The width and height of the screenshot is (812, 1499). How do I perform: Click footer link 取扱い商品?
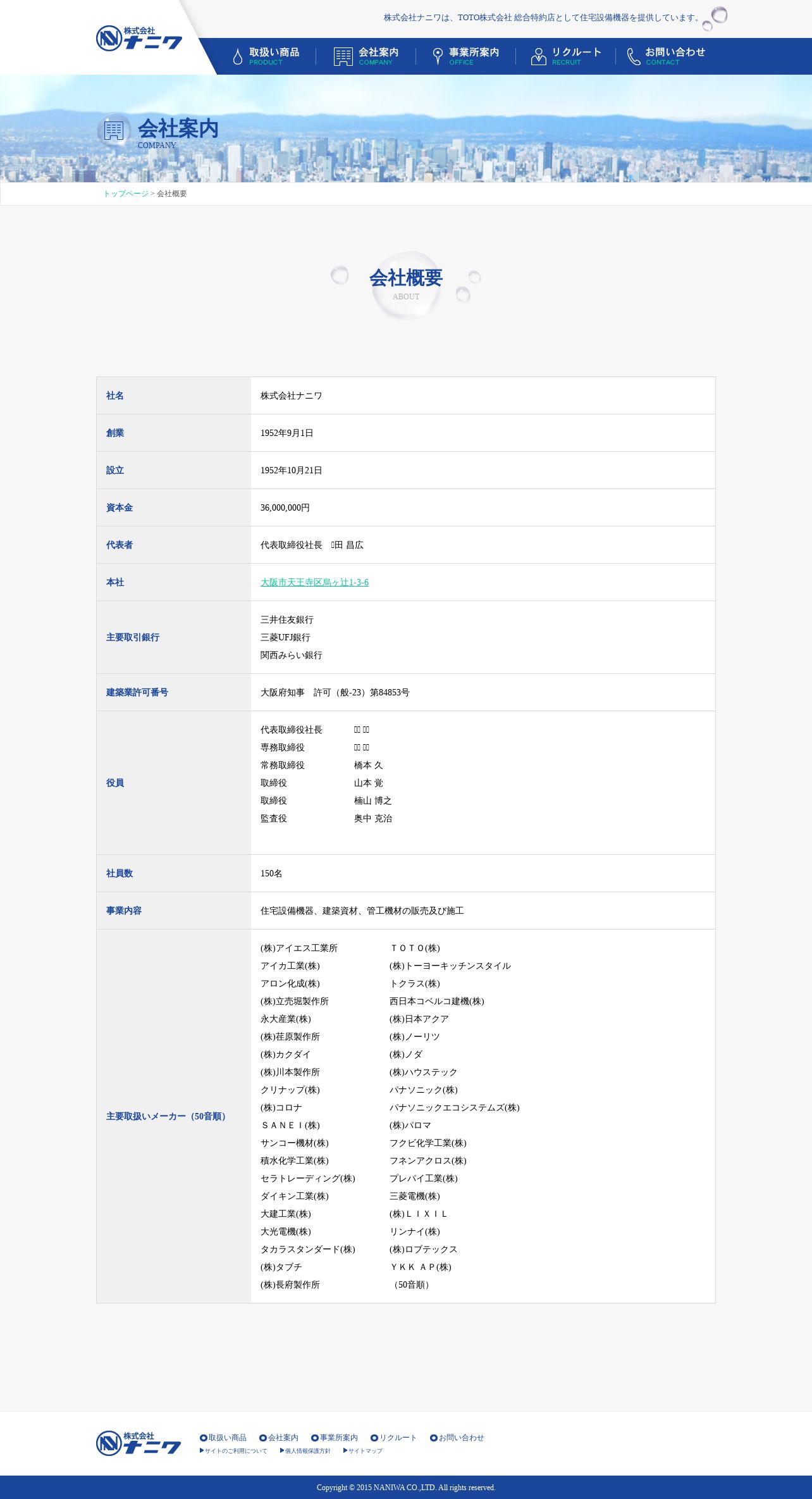coord(223,1438)
